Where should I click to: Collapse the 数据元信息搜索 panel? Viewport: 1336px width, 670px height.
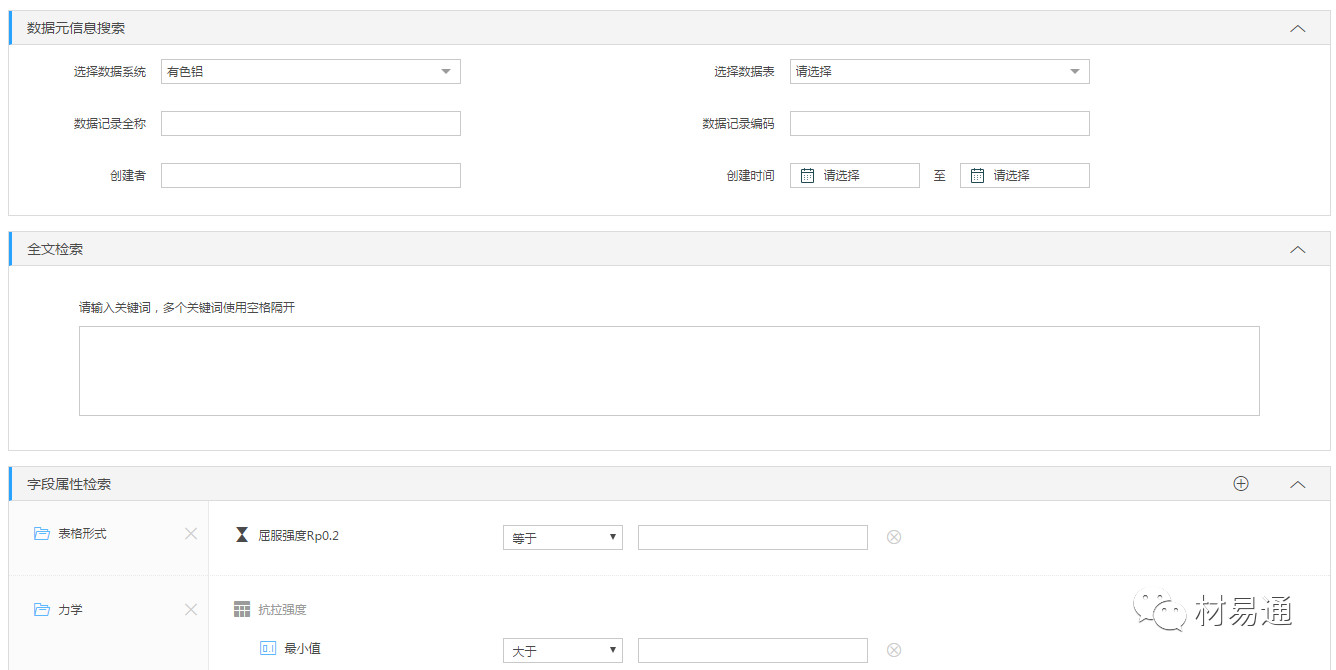[x=1298, y=29]
